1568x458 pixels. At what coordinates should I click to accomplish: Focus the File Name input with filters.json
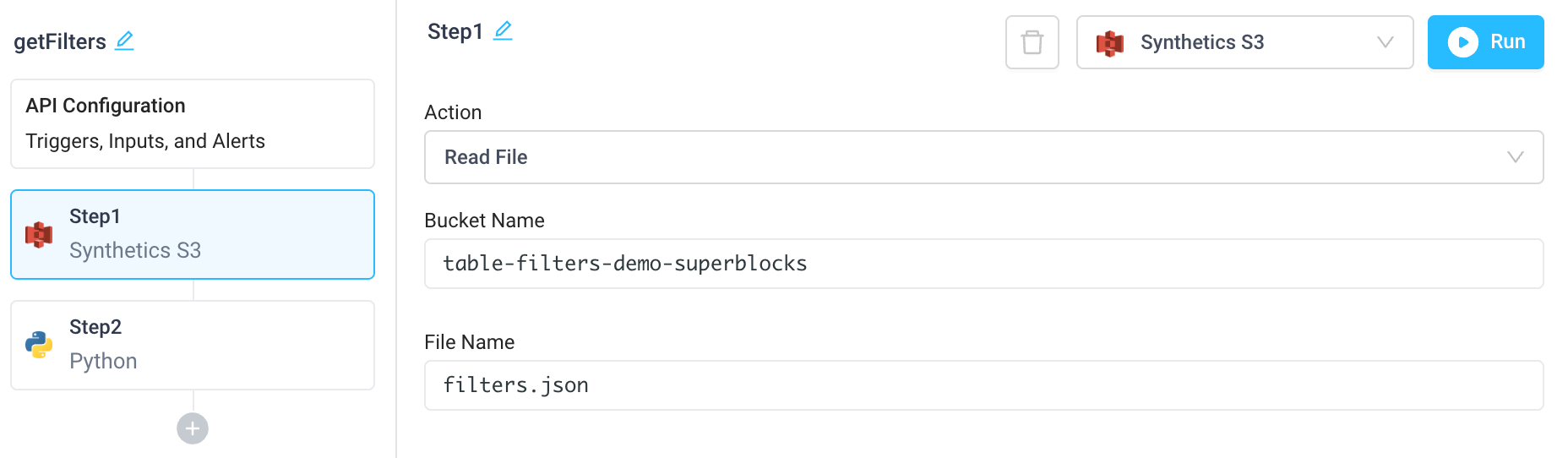click(983, 385)
